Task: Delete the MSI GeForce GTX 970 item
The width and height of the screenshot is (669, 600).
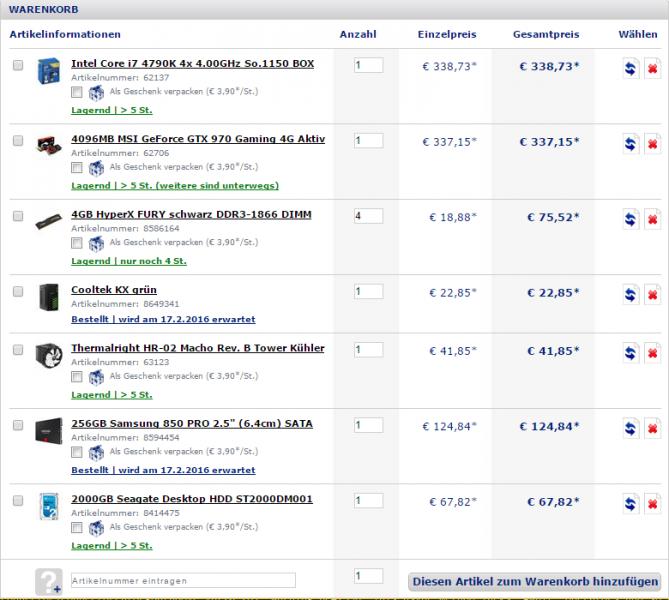Action: [652, 144]
